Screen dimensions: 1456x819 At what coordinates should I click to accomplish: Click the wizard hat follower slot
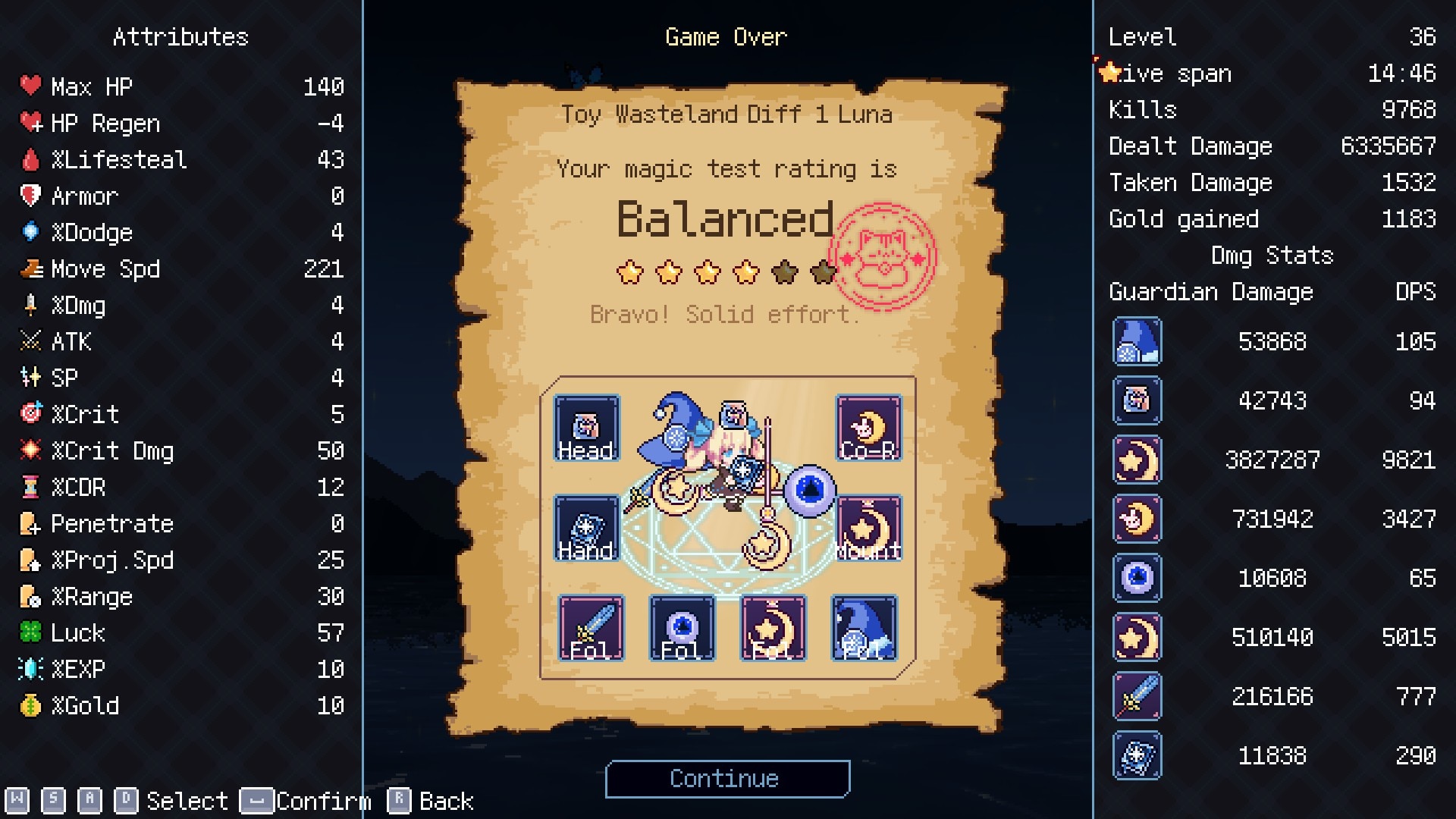(864, 628)
